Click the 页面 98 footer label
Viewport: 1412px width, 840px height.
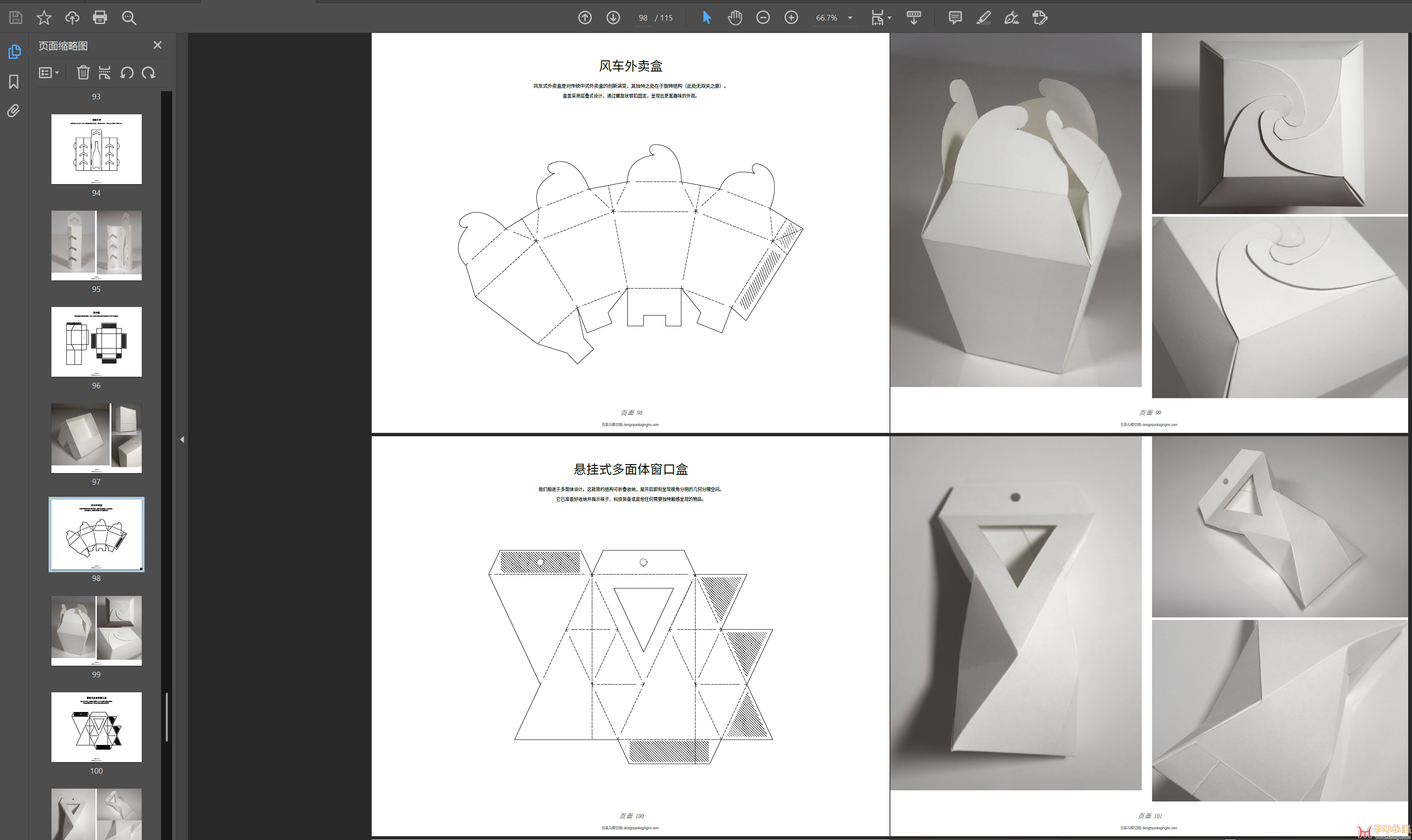(631, 413)
